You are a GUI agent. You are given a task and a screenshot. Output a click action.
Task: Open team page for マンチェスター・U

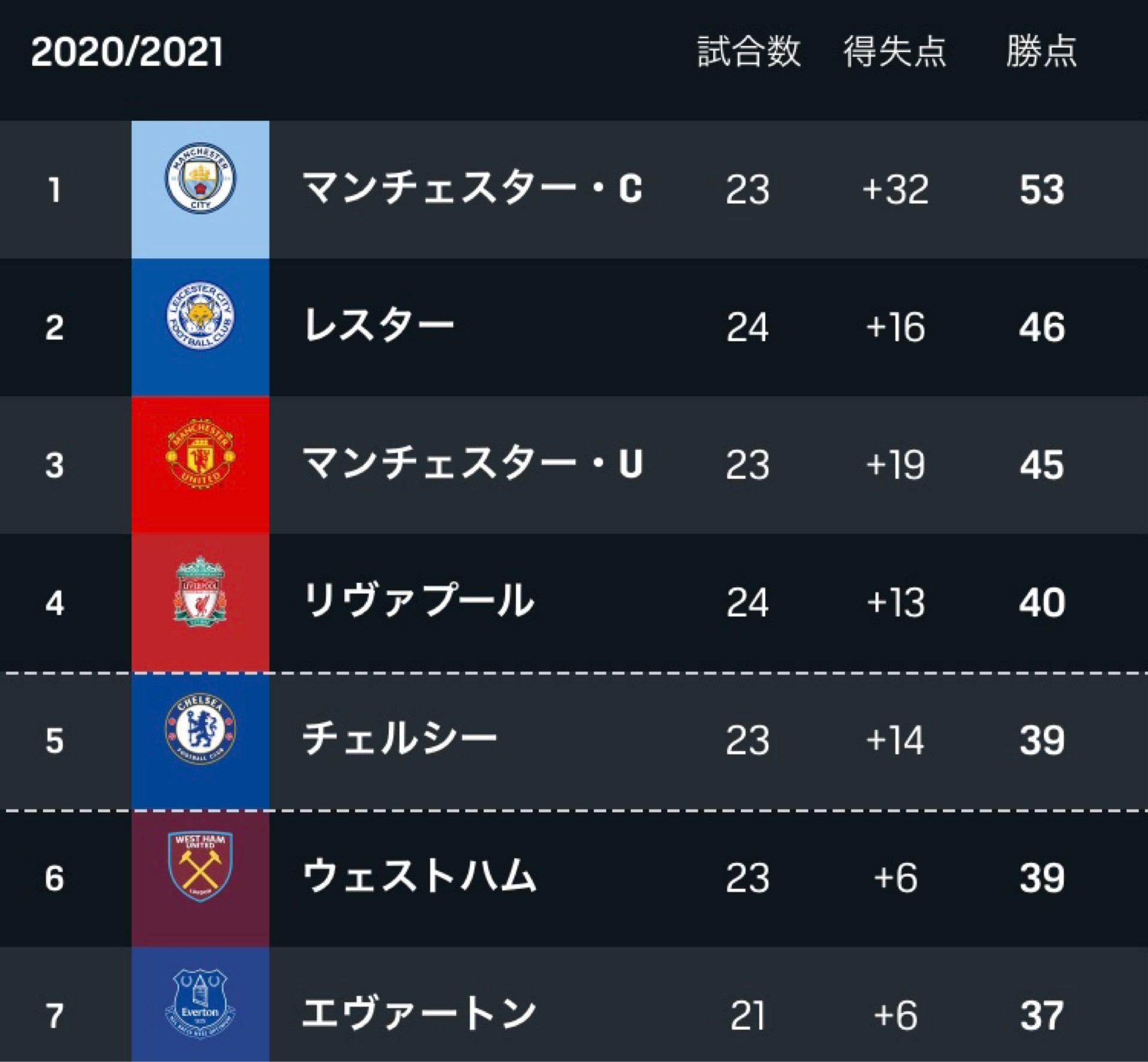472,464
